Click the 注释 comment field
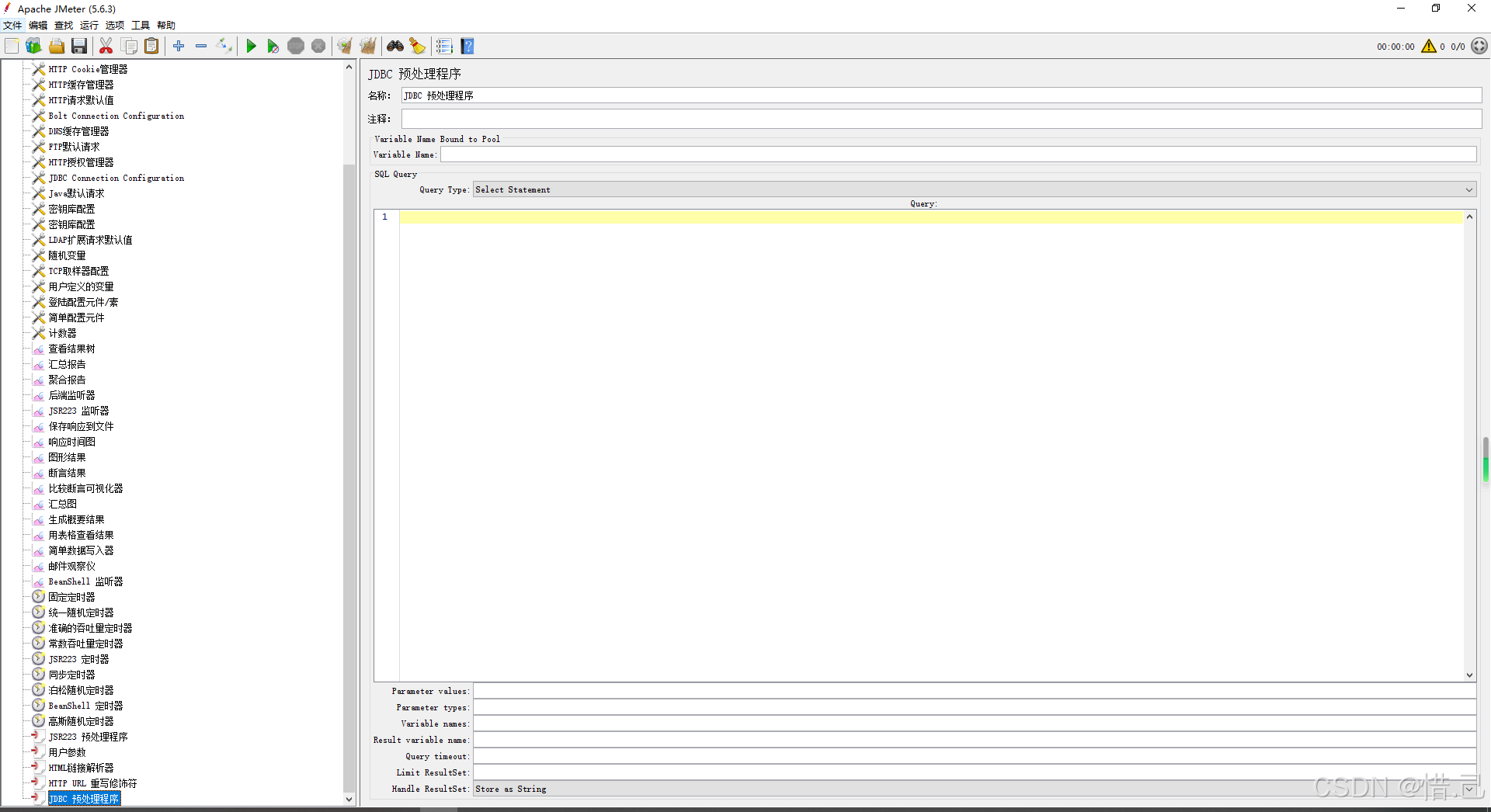 941,119
